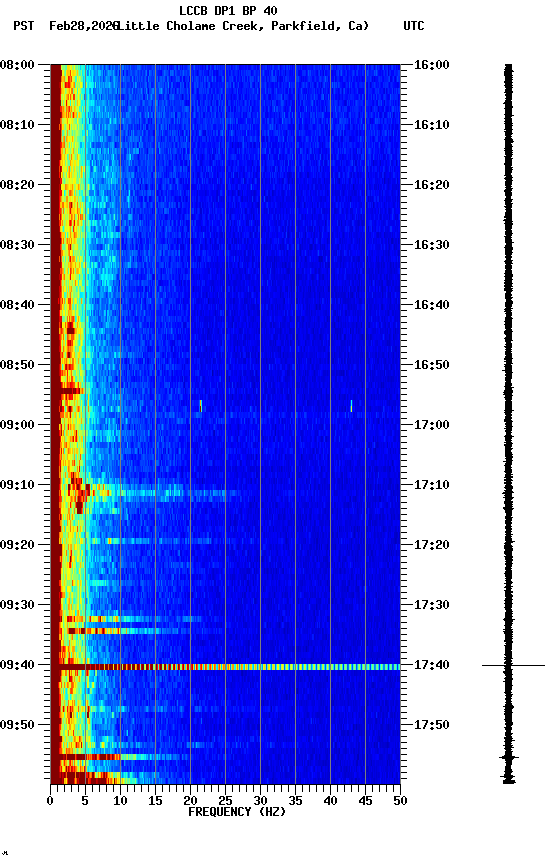Click the 08:30 PST time label

coord(17,245)
